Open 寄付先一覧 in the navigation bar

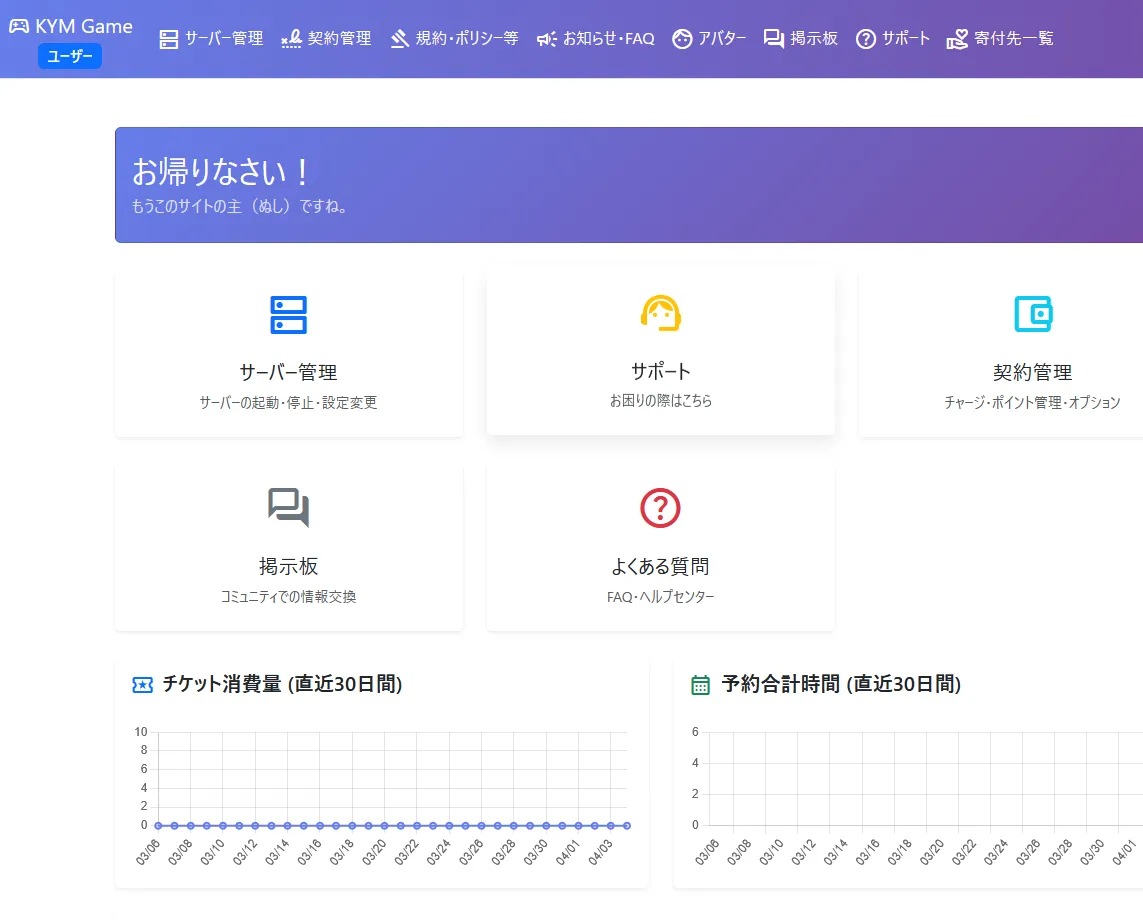[x=1000, y=39]
